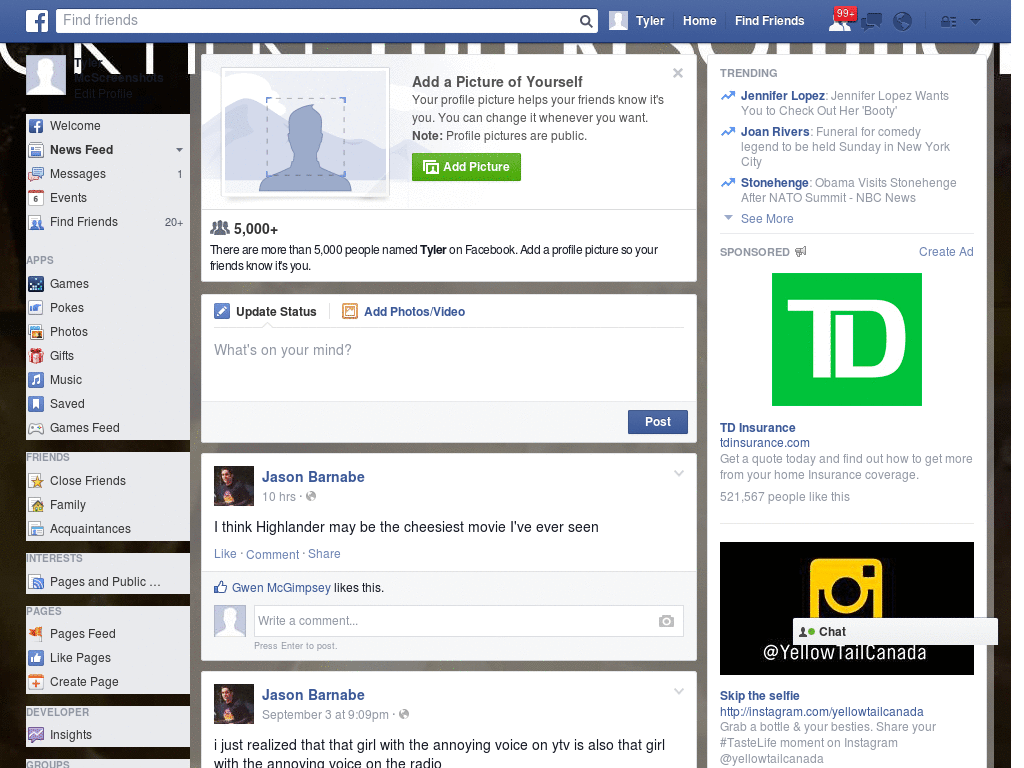The width and height of the screenshot is (1024, 768).
Task: Click the Skip the selfie link
Action: tap(760, 696)
